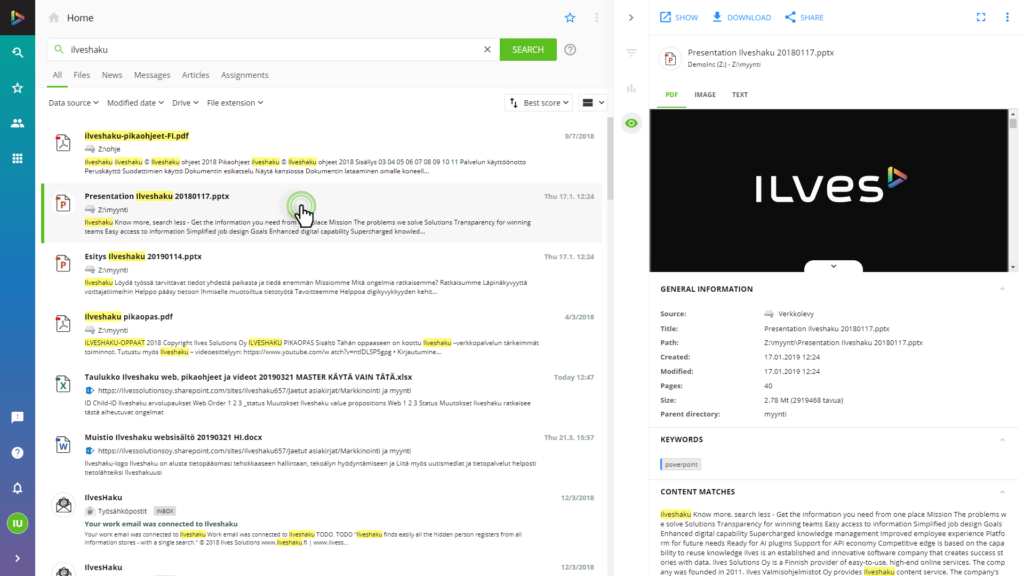Expand preview with the down chevron handle
The width and height of the screenshot is (1024, 576).
(833, 266)
